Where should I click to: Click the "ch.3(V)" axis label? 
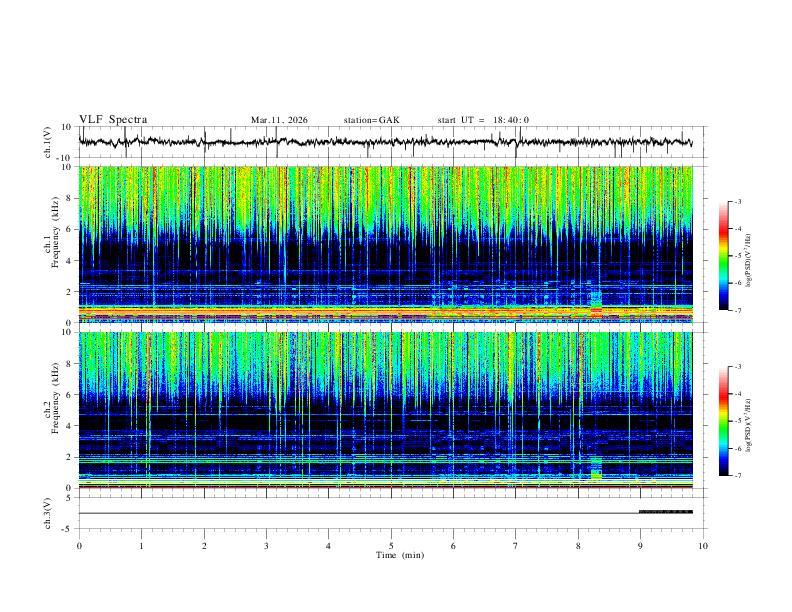click(48, 514)
